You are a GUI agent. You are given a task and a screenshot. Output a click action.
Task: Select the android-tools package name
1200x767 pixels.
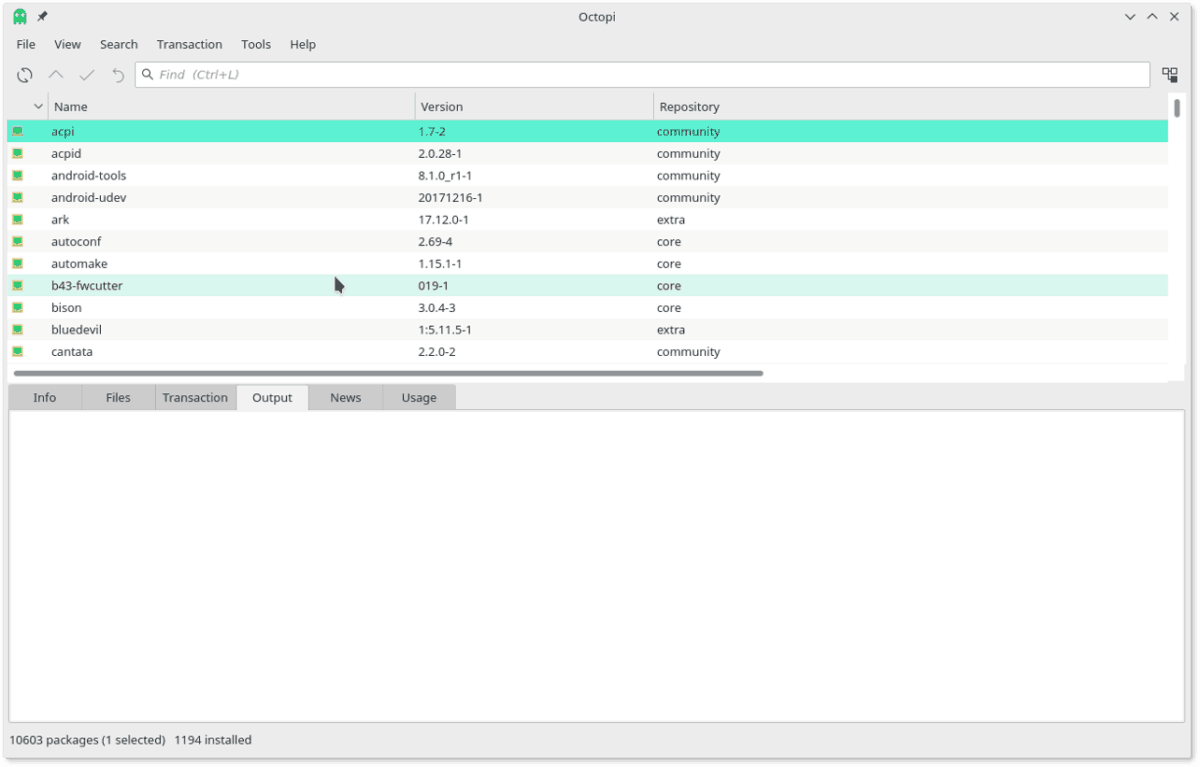point(89,176)
